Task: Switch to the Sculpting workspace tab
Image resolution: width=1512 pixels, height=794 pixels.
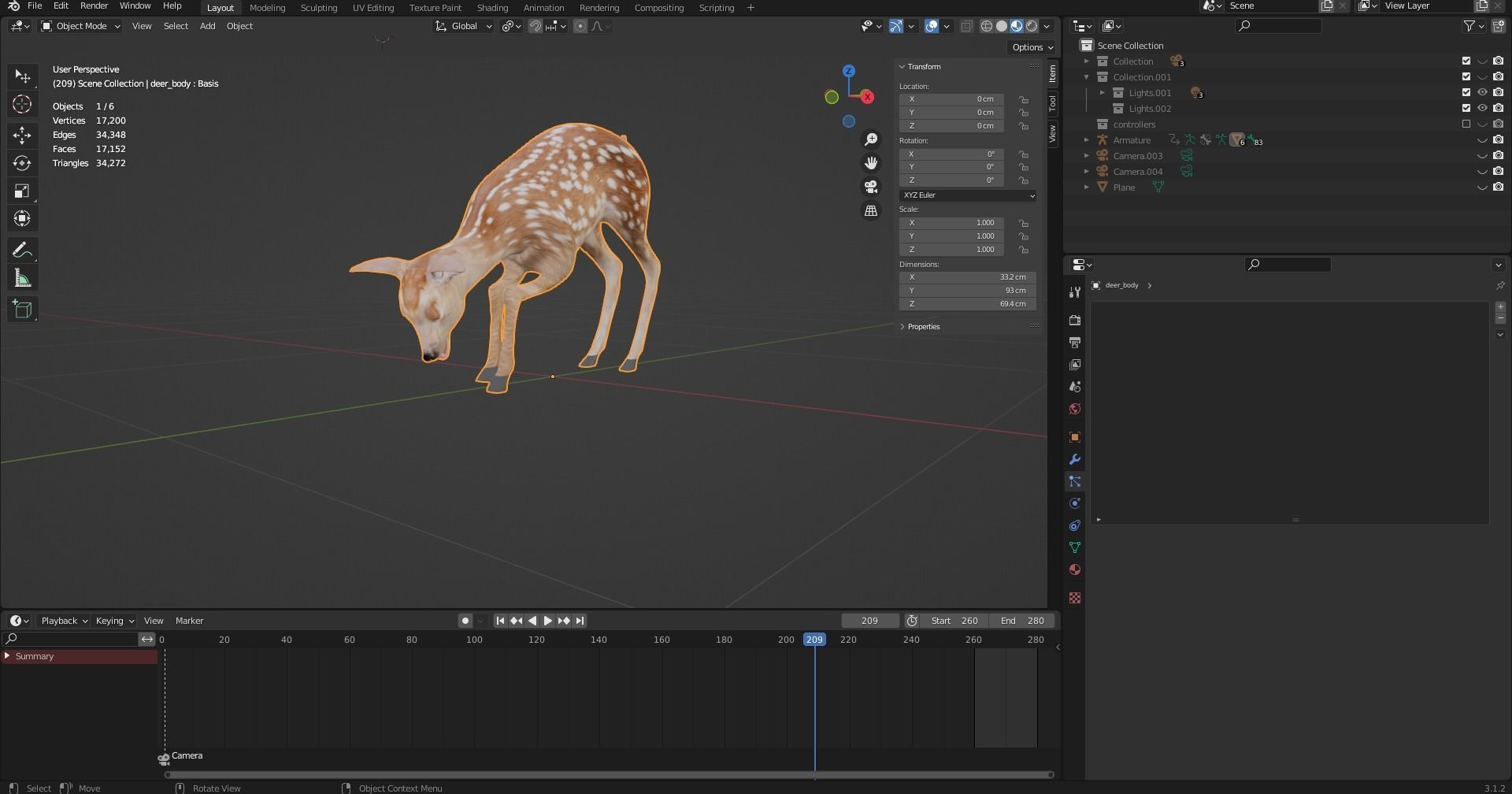Action: coord(319,8)
